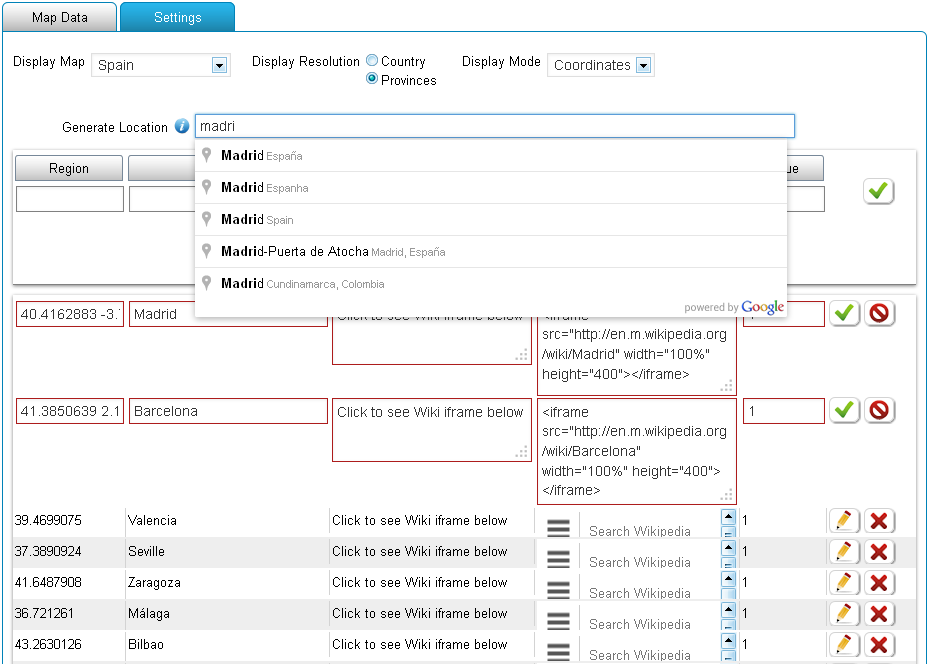This screenshot has width=929, height=664.
Task: Focus the Generate Location search field
Action: click(495, 126)
